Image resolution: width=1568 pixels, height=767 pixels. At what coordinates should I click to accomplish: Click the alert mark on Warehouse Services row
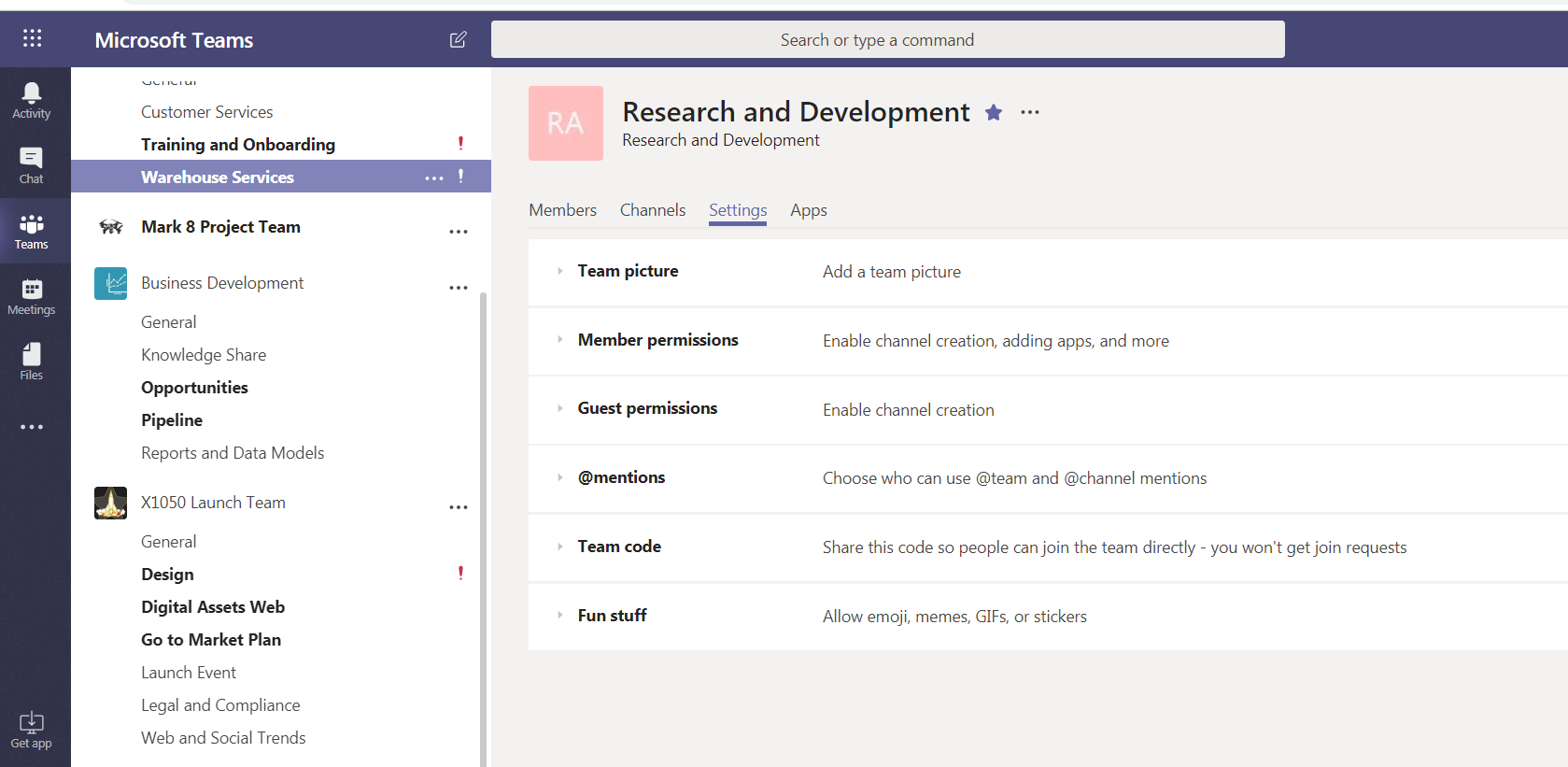pyautogui.click(x=460, y=176)
